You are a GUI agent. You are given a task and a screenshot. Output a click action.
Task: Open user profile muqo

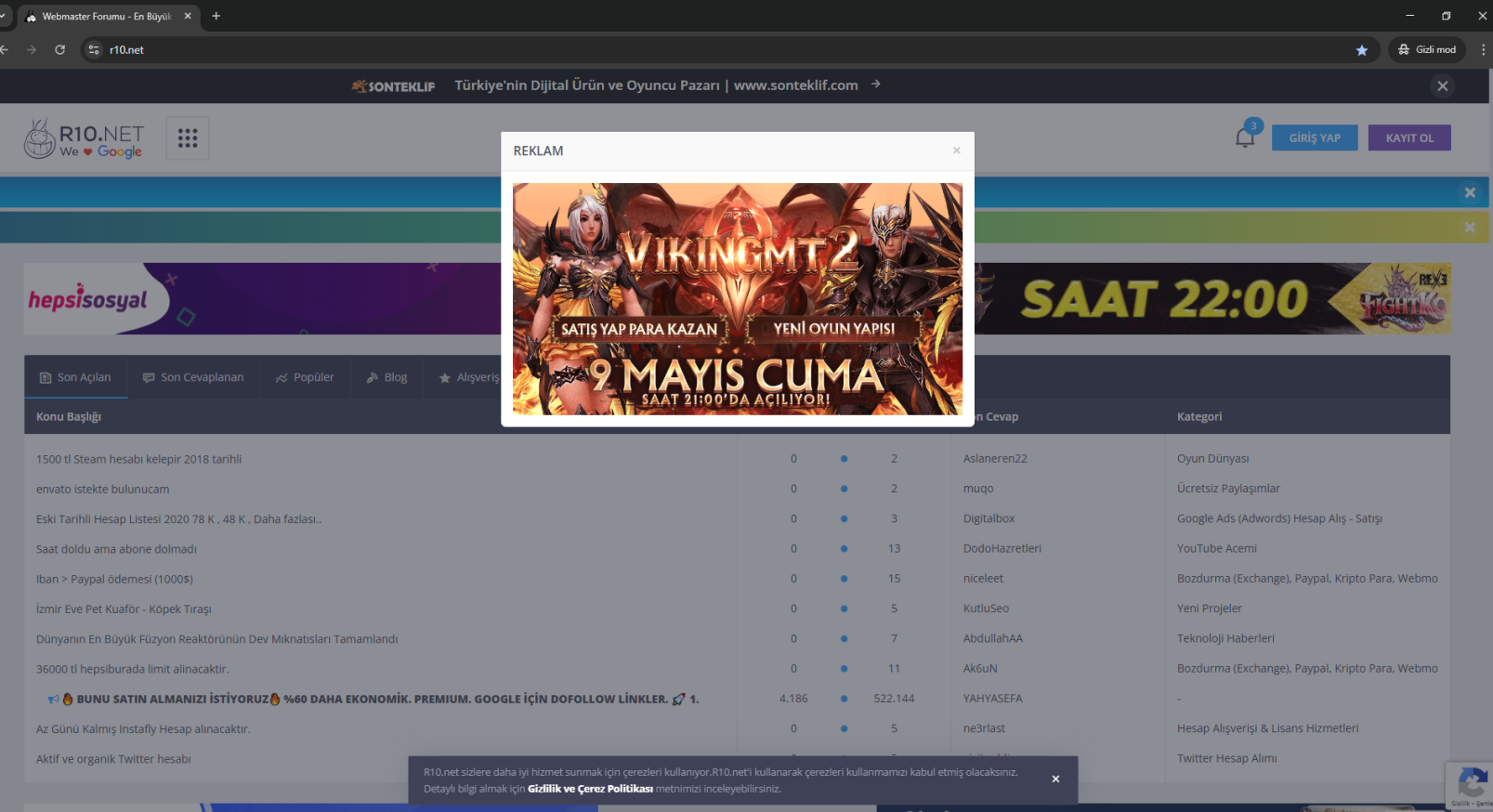pyautogui.click(x=978, y=489)
